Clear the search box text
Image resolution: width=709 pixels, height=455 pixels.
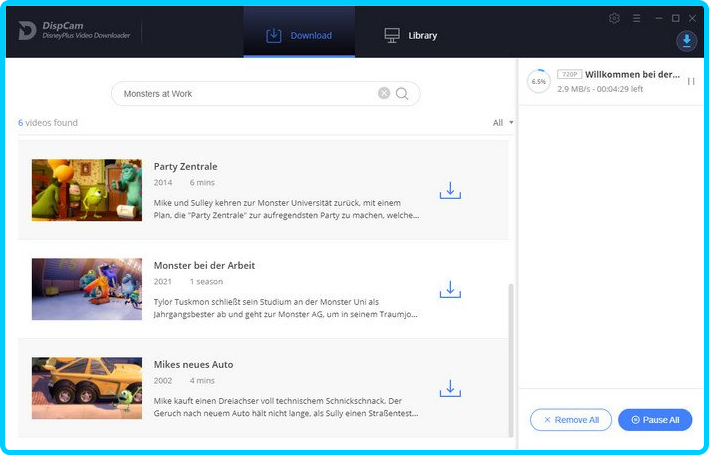[384, 93]
